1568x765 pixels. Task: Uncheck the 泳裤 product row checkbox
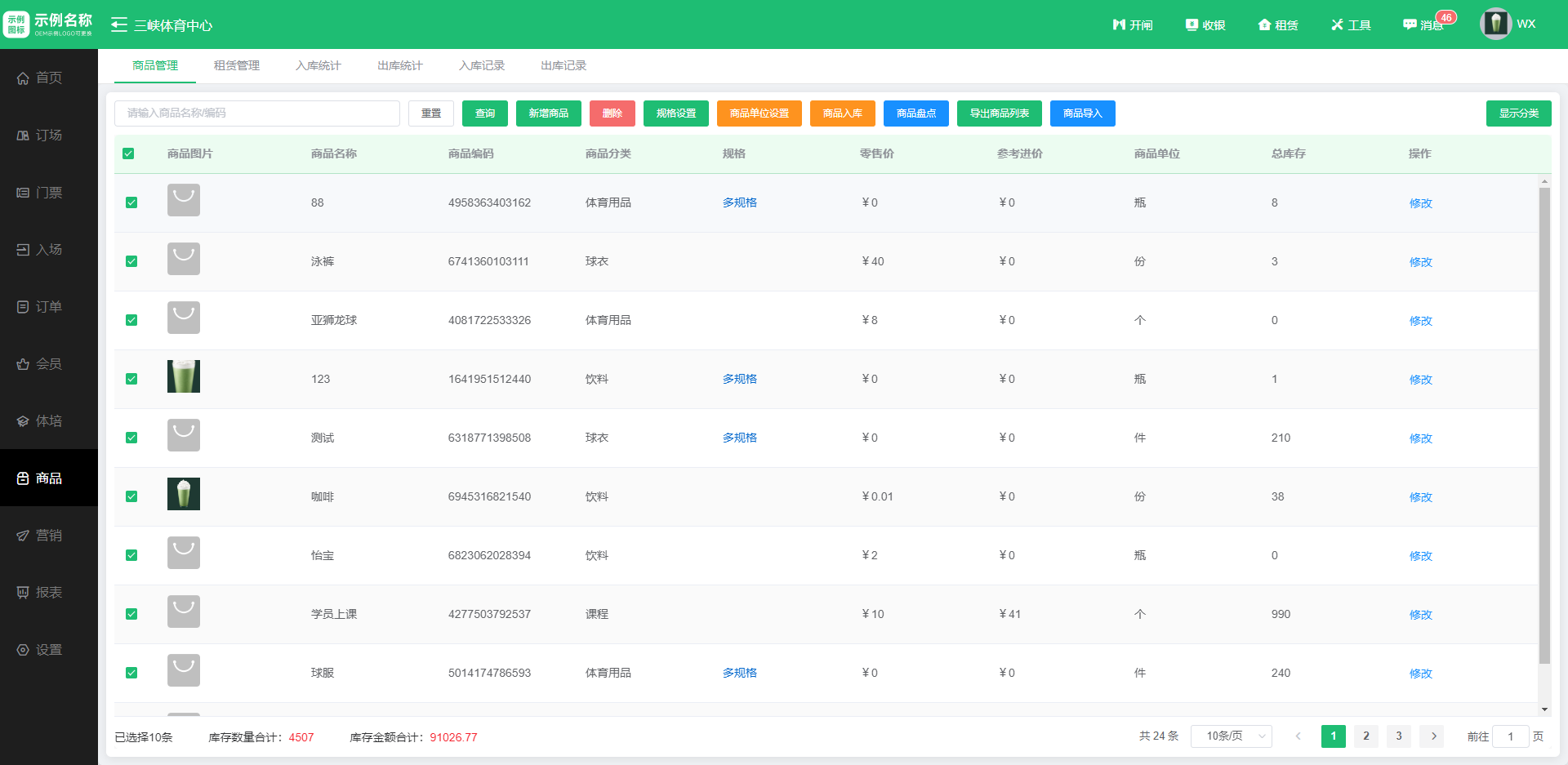point(131,261)
